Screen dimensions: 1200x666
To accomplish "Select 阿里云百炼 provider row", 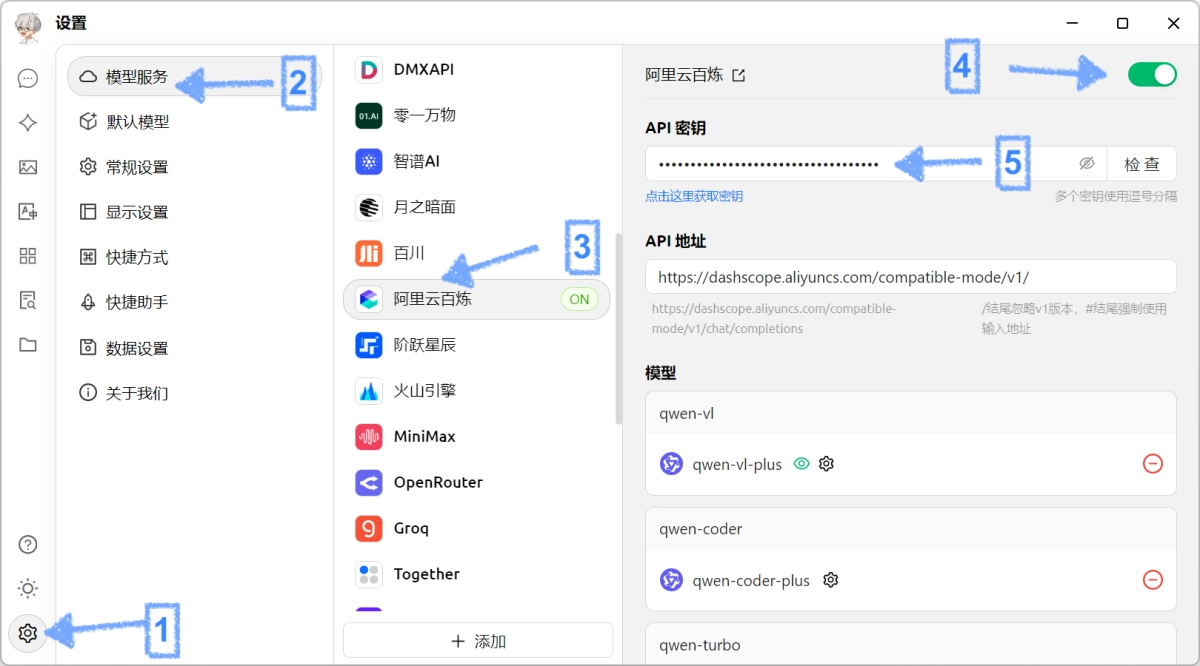I will coord(476,299).
